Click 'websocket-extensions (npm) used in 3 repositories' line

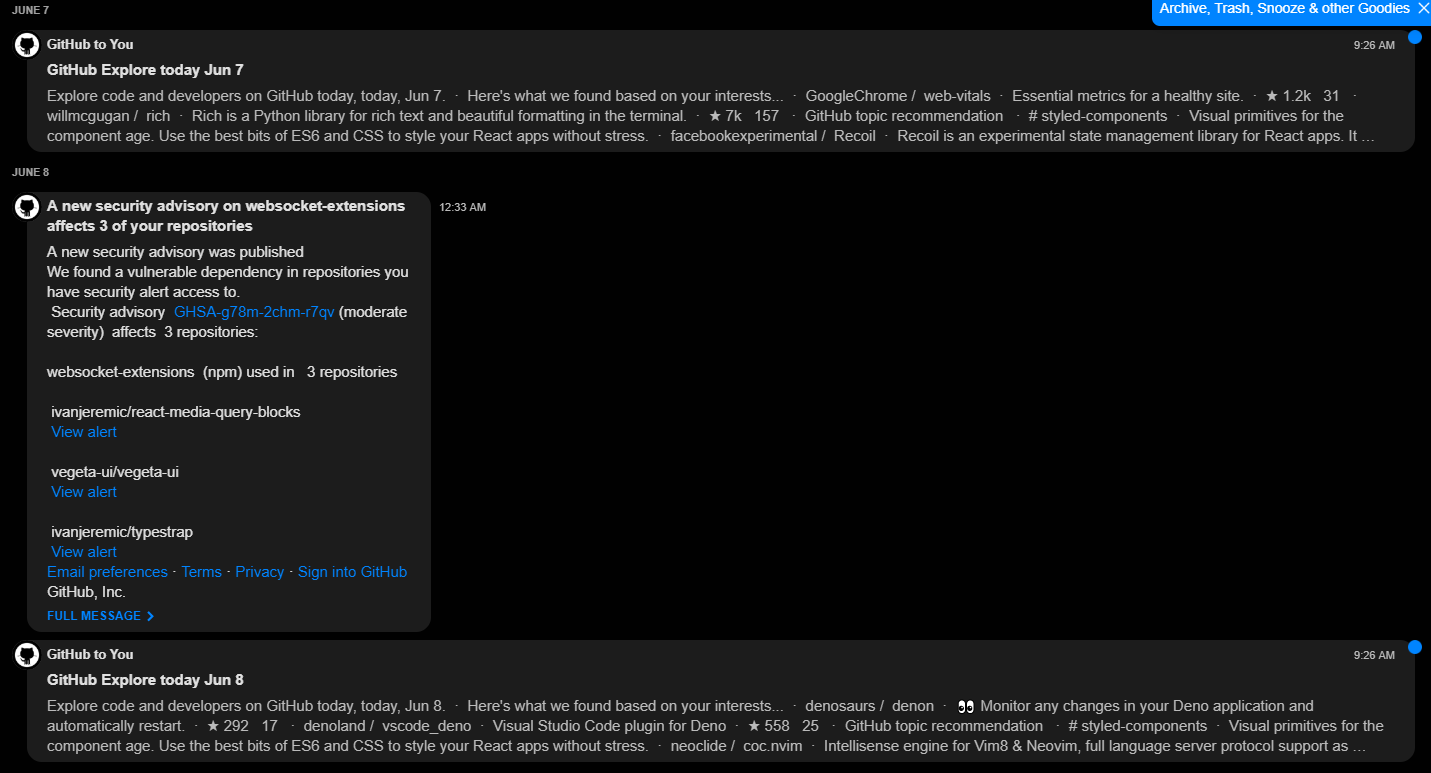point(222,372)
